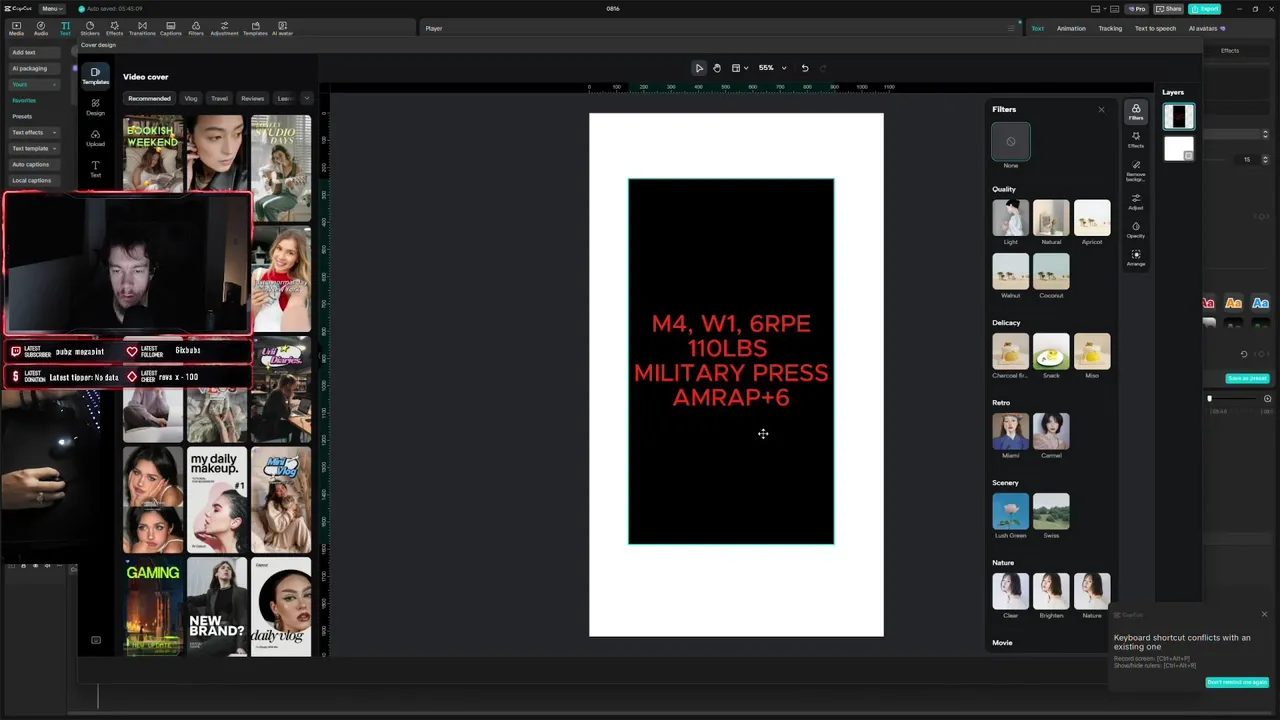Open the Opacity tool
Screen dimensions: 1280x720
tap(1136, 230)
